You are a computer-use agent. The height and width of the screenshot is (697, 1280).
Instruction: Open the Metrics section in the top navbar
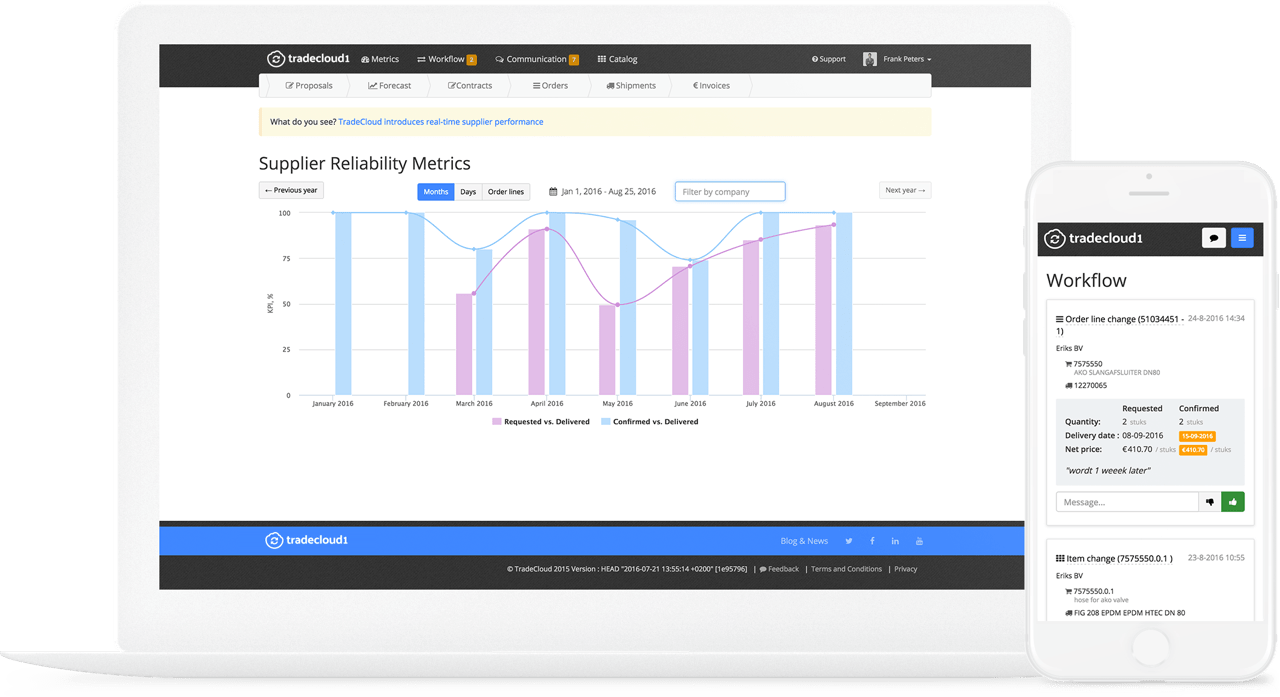pyautogui.click(x=380, y=59)
